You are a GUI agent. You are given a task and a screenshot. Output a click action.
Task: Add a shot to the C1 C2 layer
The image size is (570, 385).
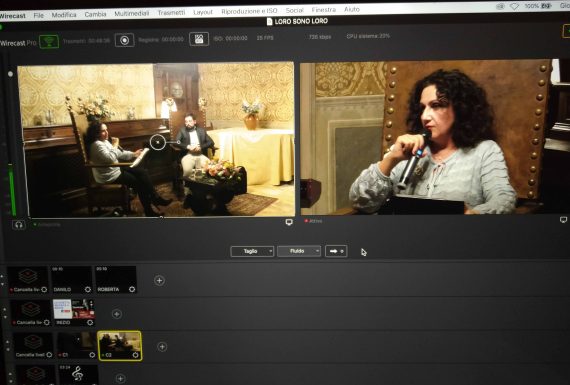(162, 347)
